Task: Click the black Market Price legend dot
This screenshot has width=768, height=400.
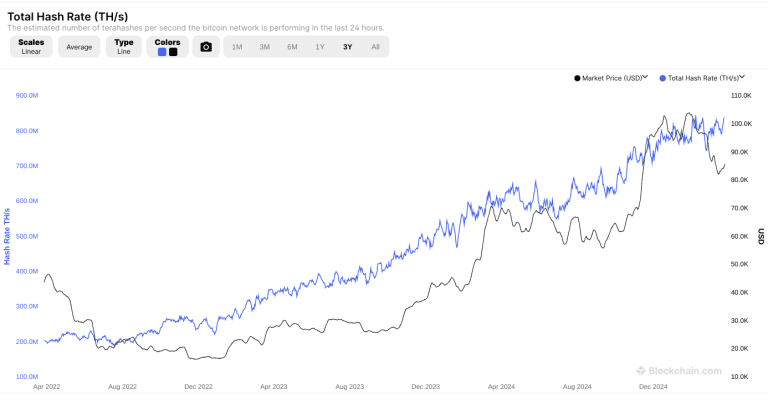Action: (x=577, y=77)
